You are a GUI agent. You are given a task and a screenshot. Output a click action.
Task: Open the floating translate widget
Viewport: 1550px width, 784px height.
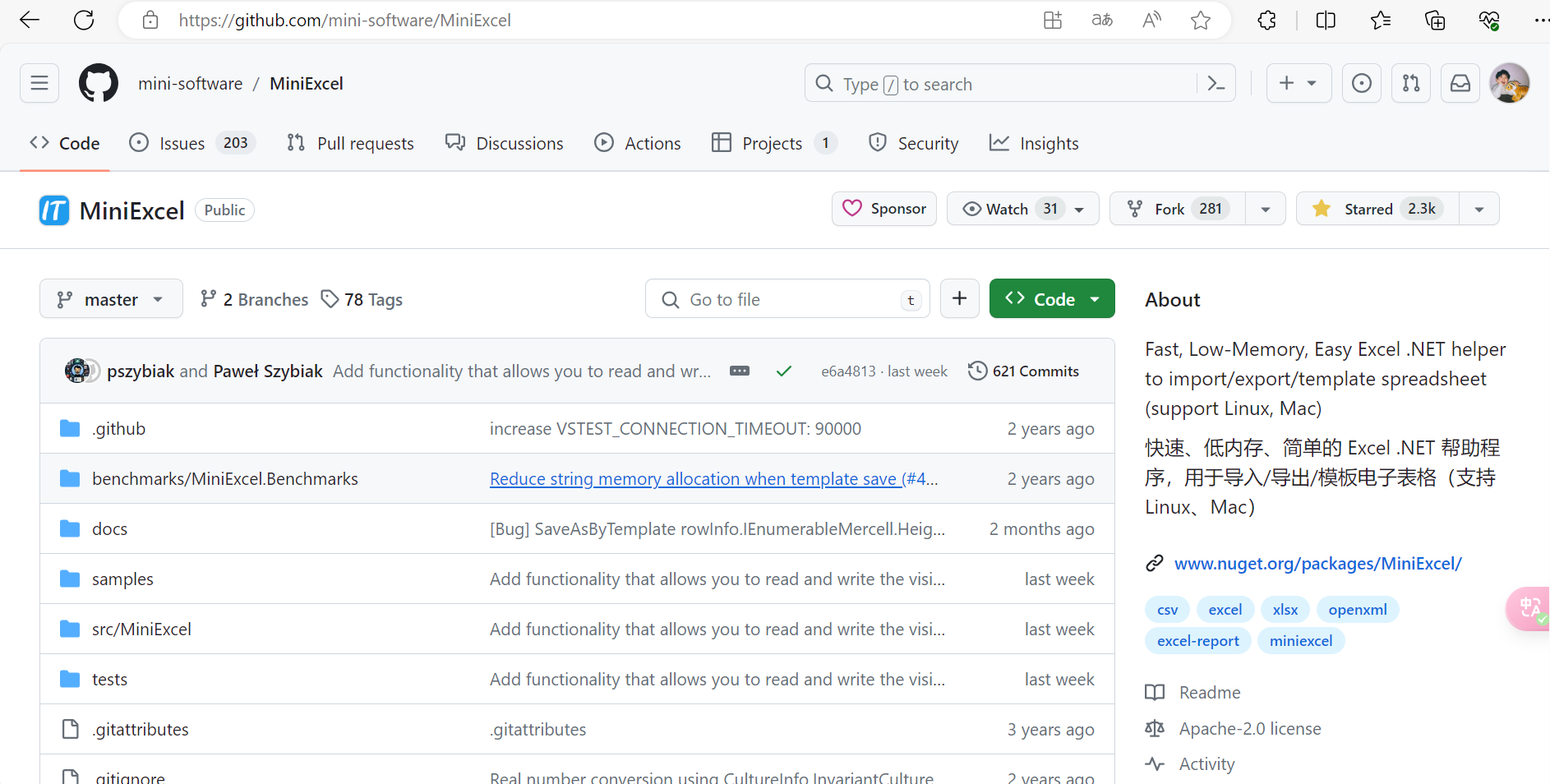pyautogui.click(x=1529, y=609)
